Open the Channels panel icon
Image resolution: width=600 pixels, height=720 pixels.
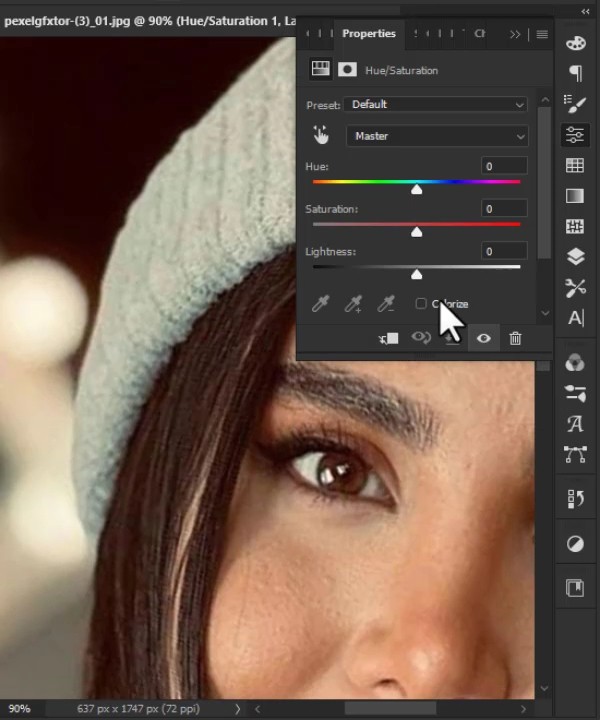tap(575, 363)
